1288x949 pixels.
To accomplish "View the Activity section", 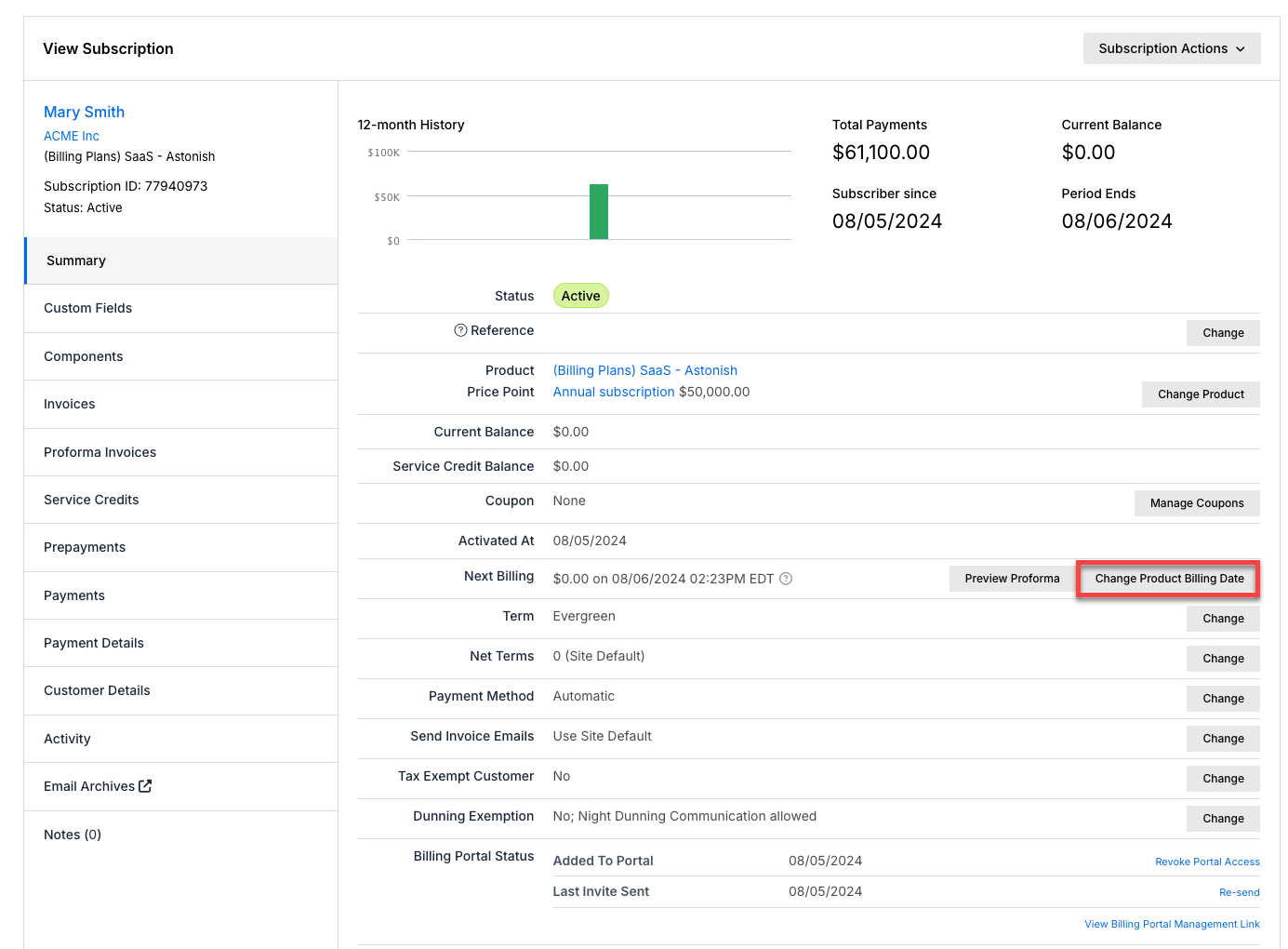I will [181, 739].
